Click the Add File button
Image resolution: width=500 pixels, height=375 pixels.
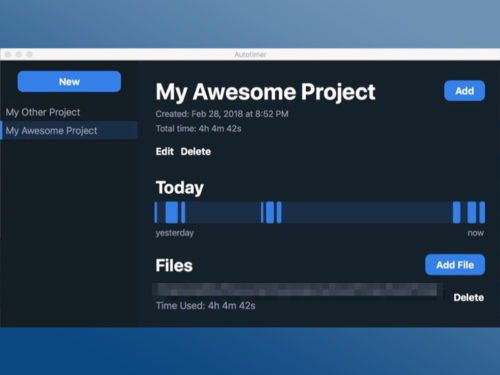tap(455, 265)
